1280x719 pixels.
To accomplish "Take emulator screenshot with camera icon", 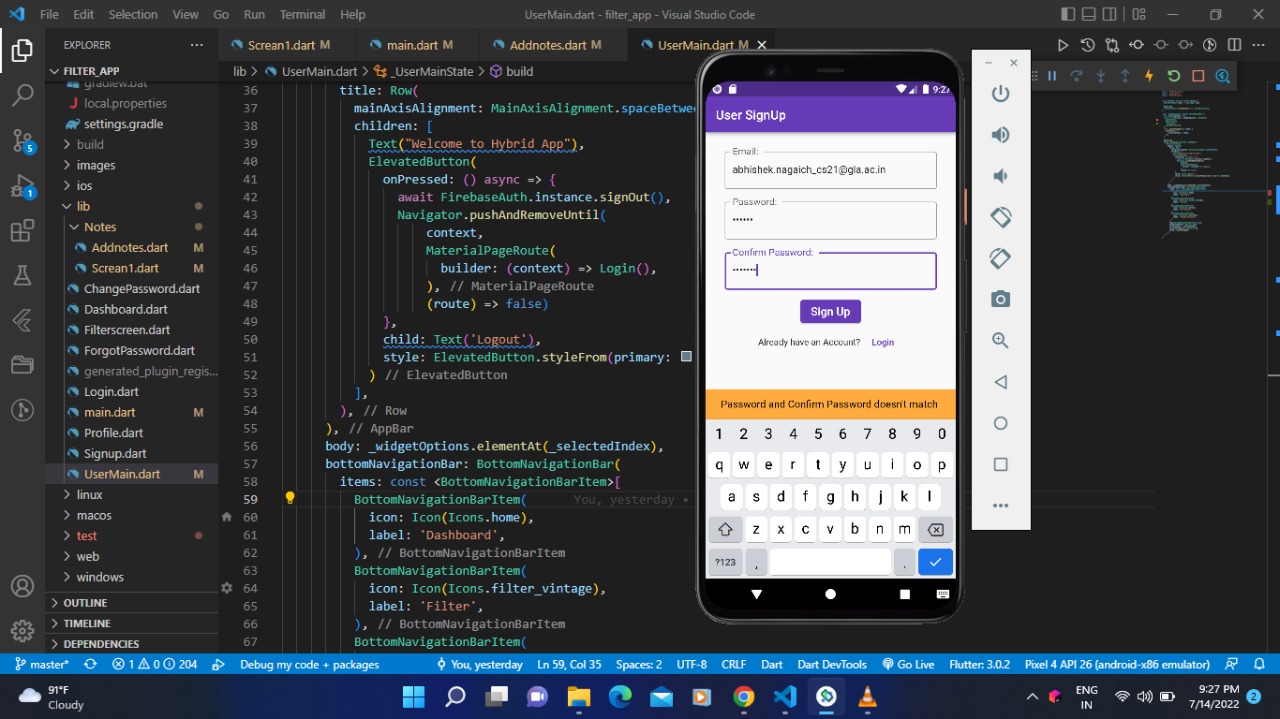I will coord(1000,299).
